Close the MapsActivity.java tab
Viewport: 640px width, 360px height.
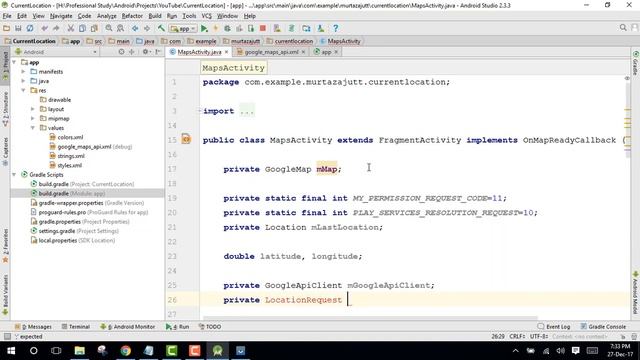click(227, 52)
